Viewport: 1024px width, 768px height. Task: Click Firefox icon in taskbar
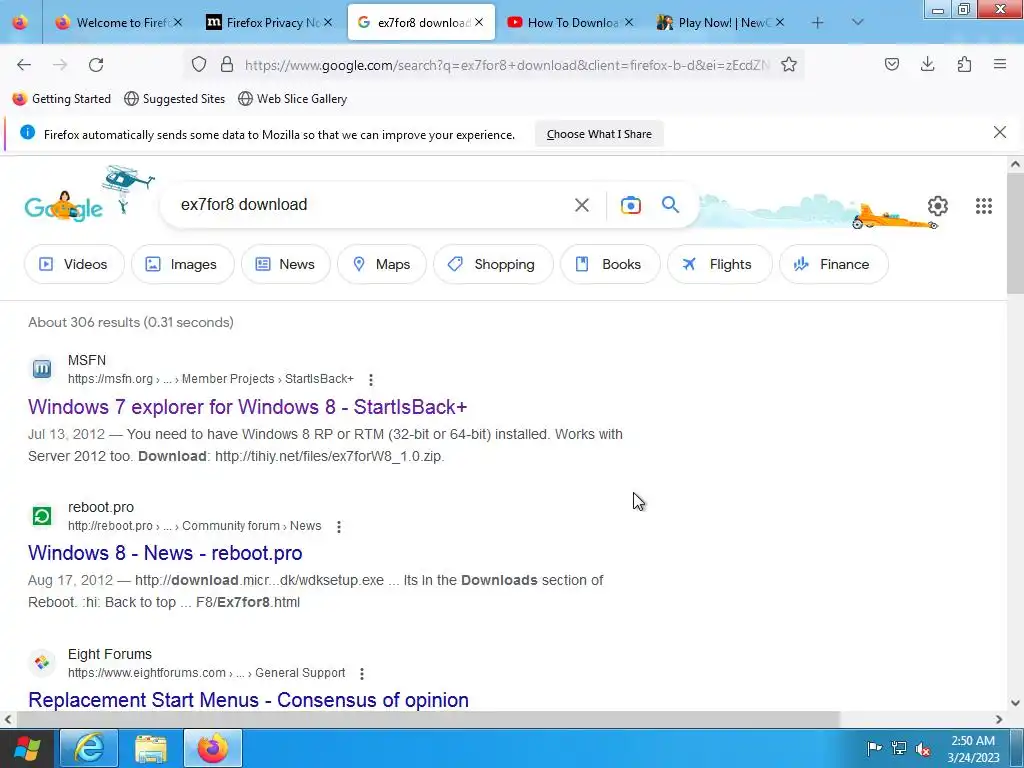[213, 749]
